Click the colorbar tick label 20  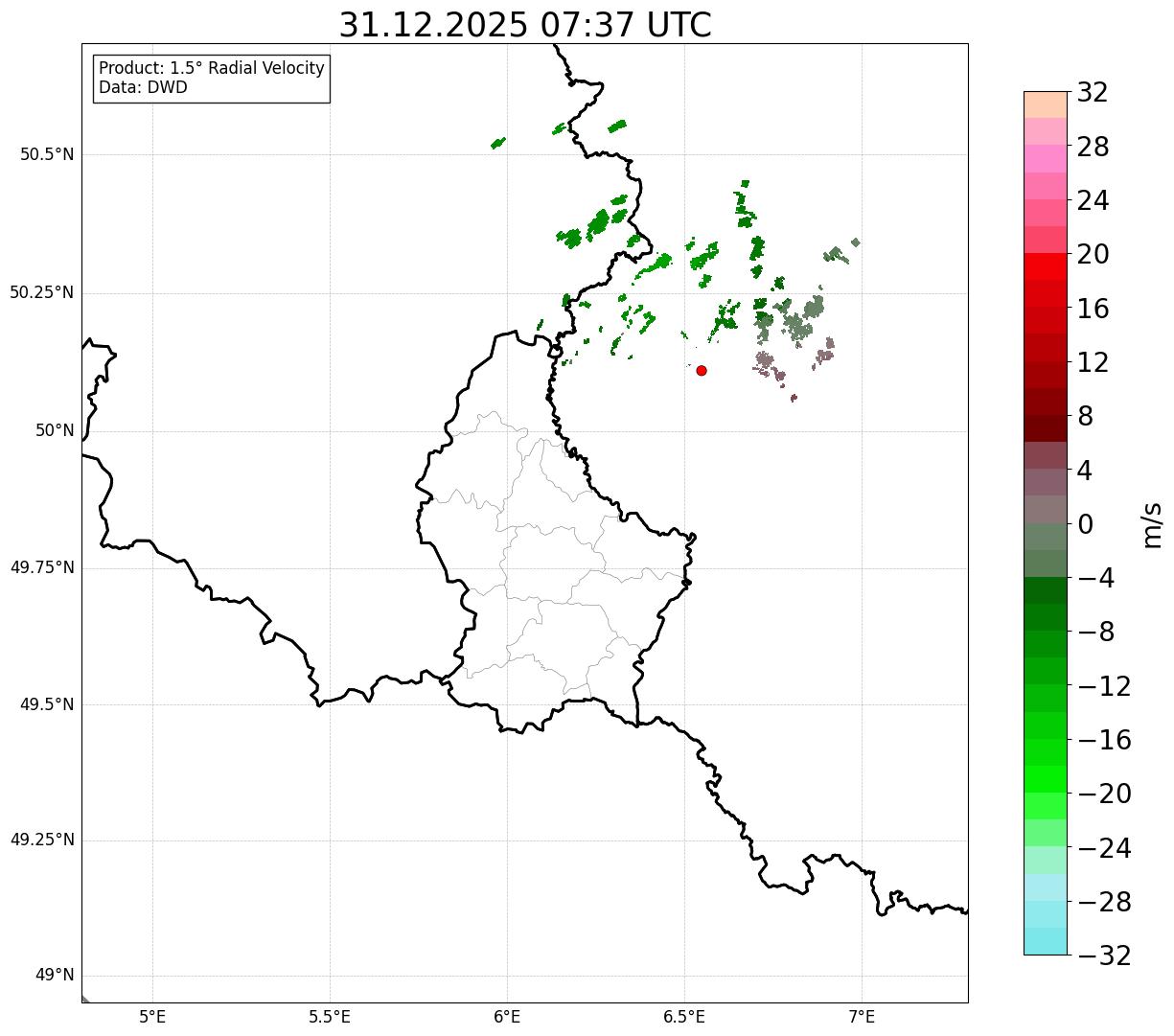click(1093, 255)
